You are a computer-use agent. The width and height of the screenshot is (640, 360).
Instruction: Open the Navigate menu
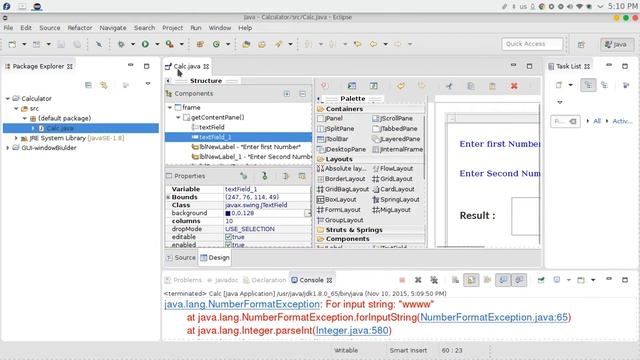pos(113,28)
